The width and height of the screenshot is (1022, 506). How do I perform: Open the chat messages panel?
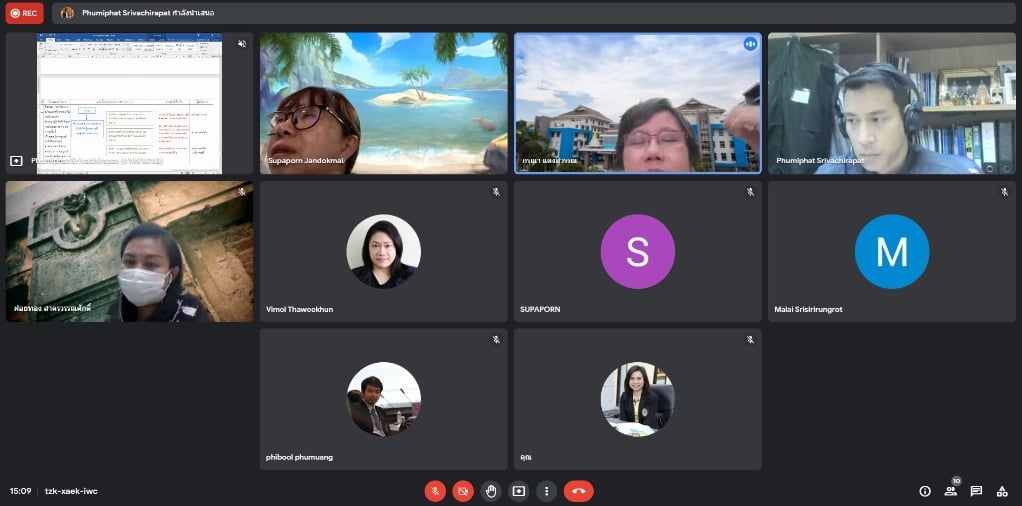976,491
